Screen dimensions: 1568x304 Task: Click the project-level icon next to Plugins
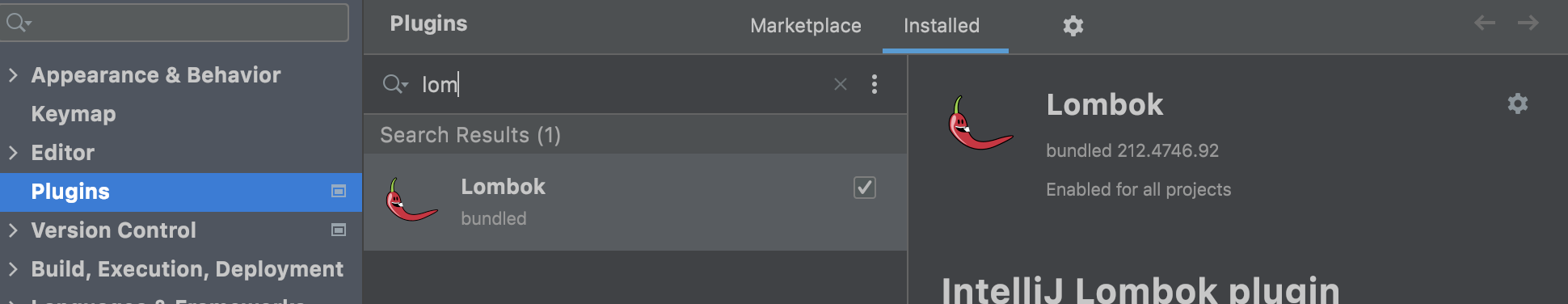tap(339, 192)
